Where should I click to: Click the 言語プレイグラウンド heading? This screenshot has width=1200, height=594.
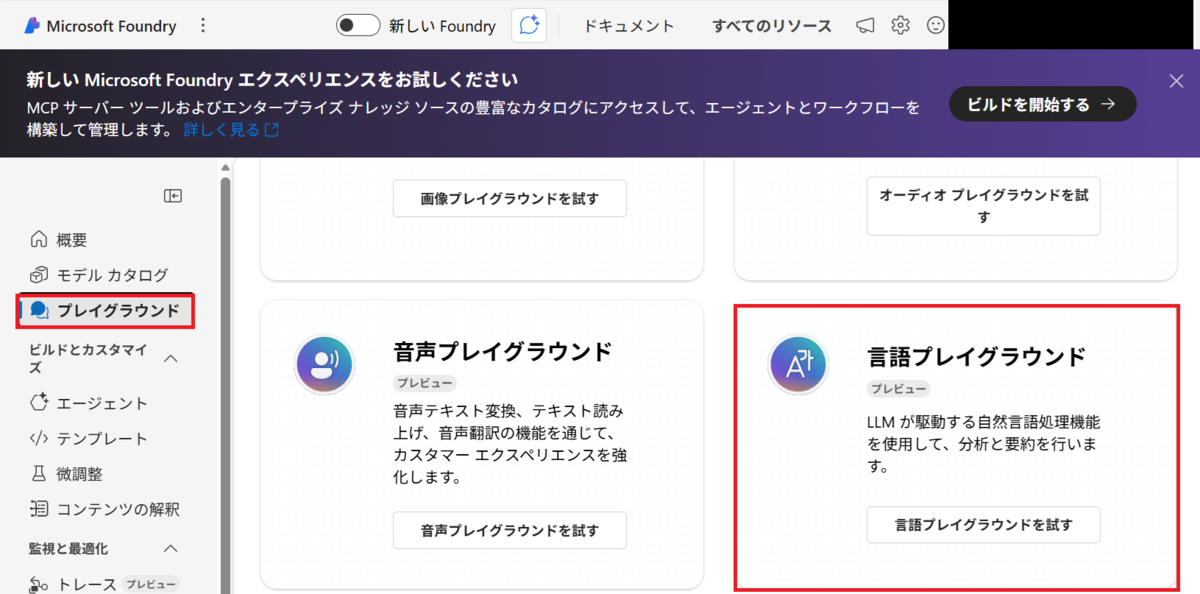(976, 357)
